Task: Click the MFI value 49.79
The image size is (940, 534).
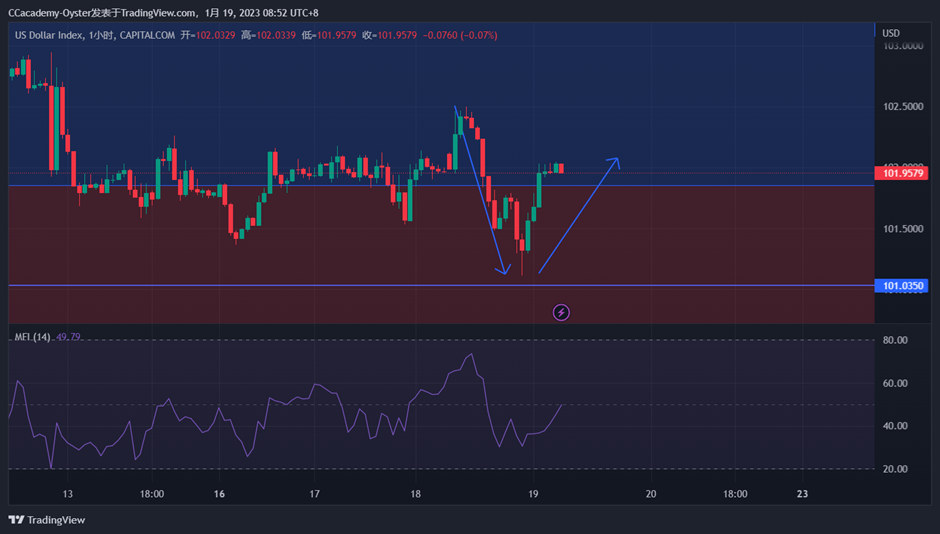Action: tap(68, 337)
